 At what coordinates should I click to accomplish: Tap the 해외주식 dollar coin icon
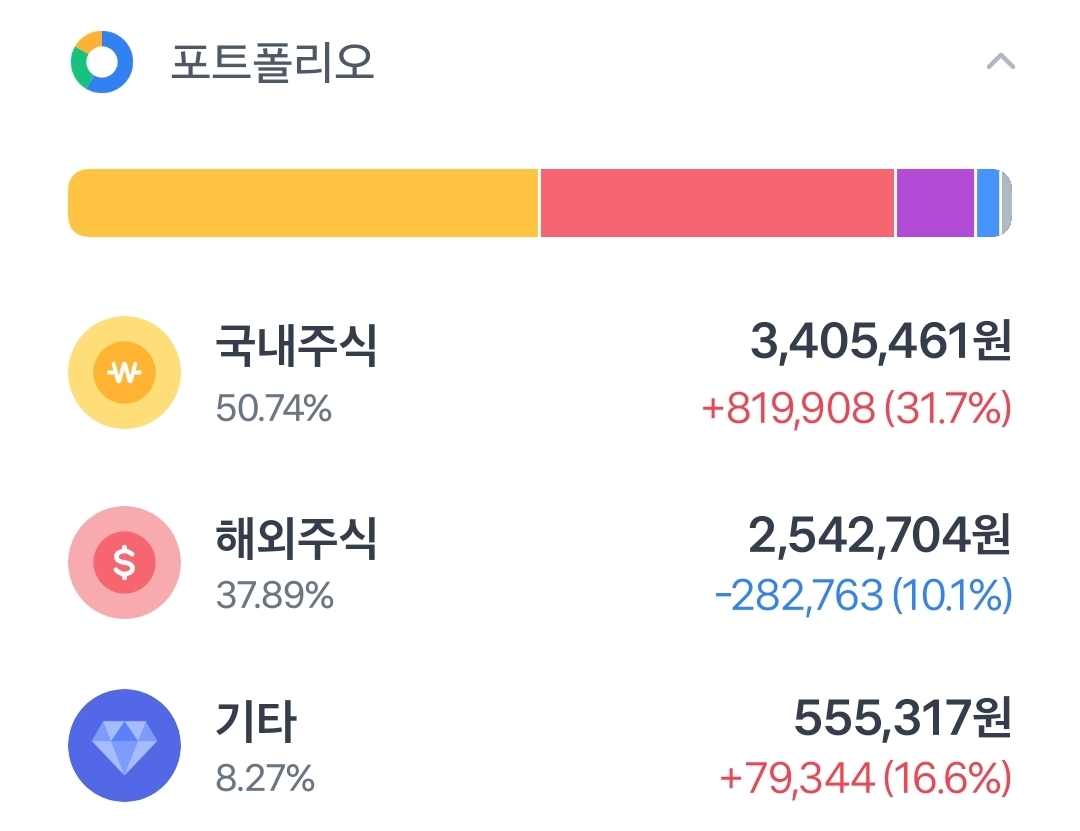(124, 561)
